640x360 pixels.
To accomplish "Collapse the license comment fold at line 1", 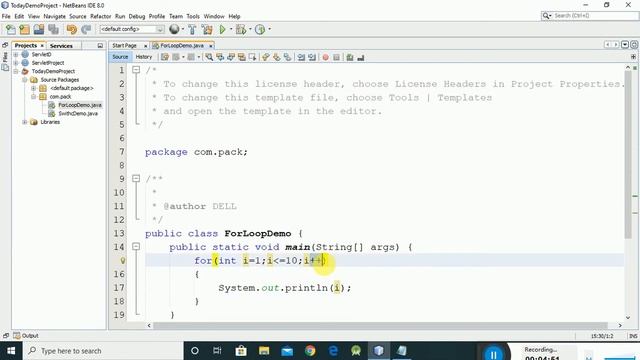I will (x=136, y=70).
